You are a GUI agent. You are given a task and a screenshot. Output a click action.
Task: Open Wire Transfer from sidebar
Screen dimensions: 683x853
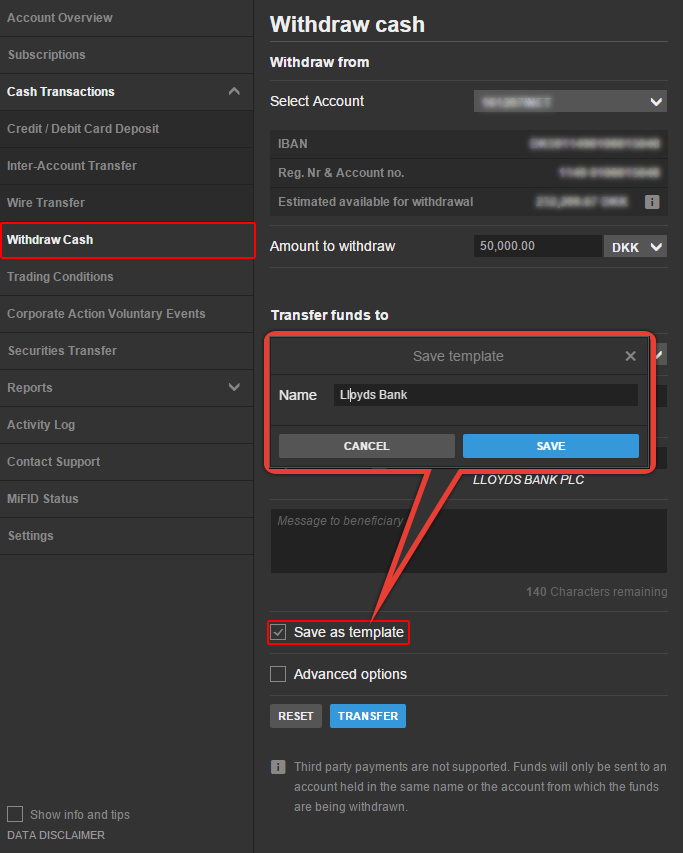point(46,203)
